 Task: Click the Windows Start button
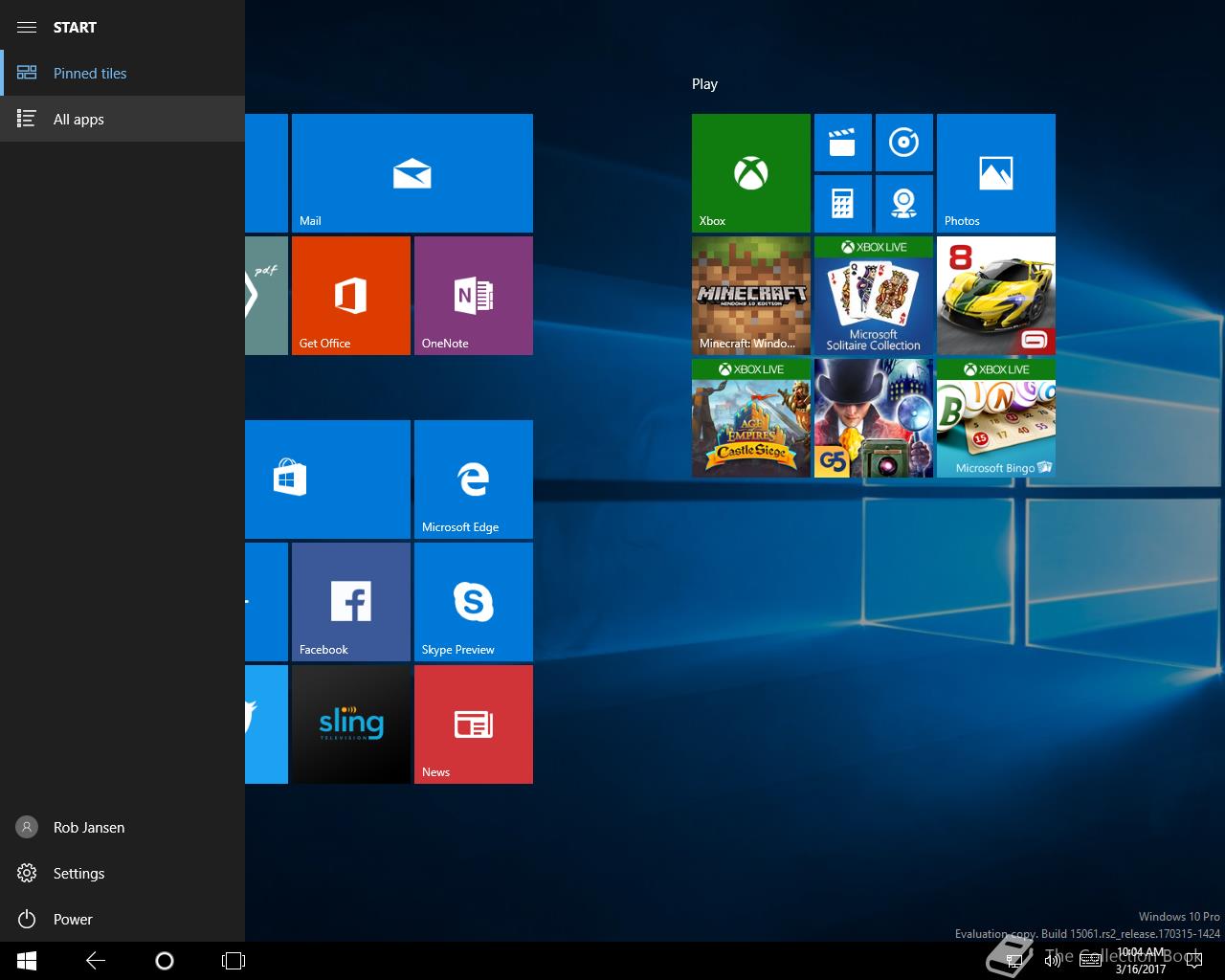(x=27, y=961)
